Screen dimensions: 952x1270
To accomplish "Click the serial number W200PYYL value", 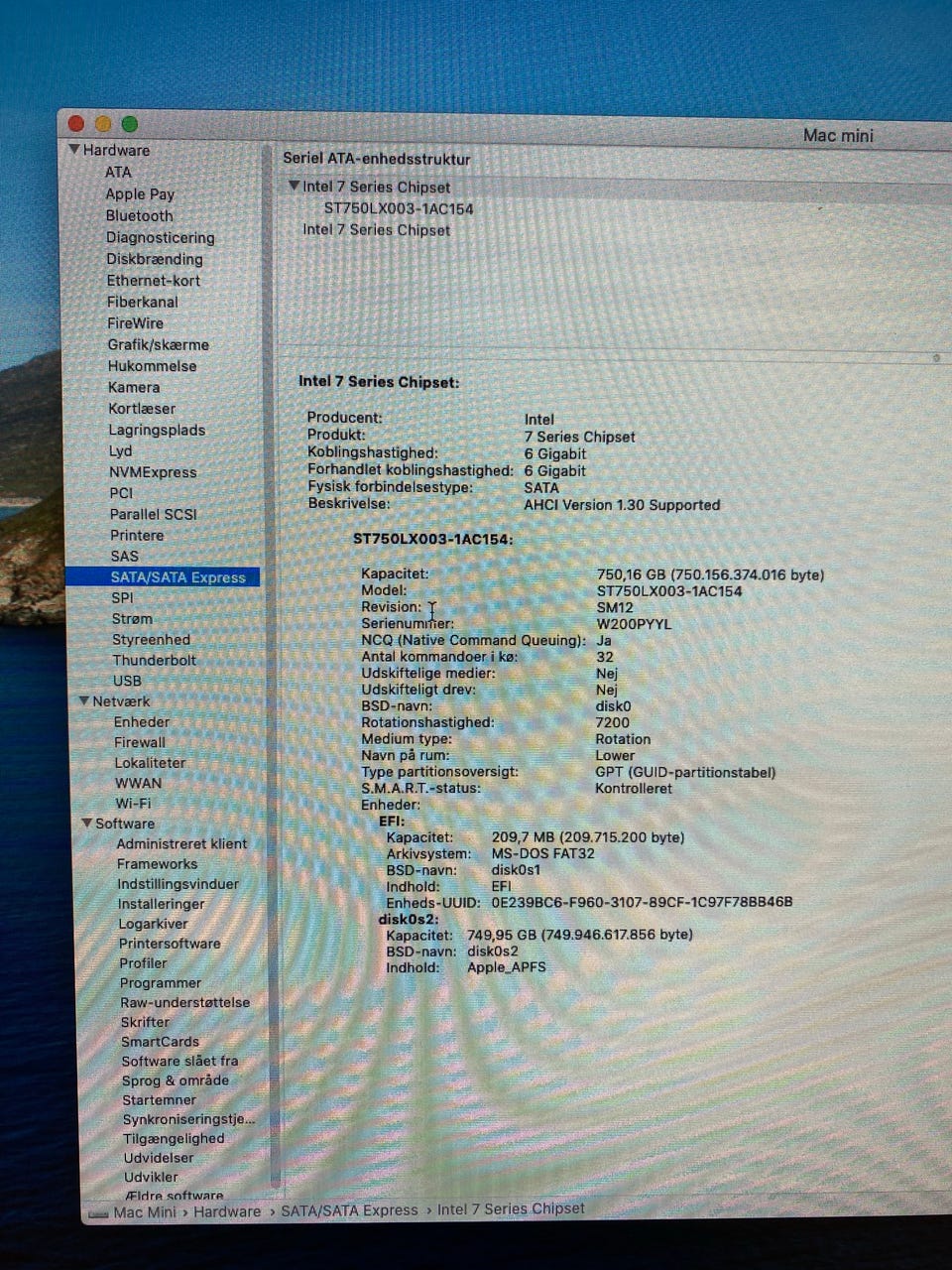I will click(633, 624).
